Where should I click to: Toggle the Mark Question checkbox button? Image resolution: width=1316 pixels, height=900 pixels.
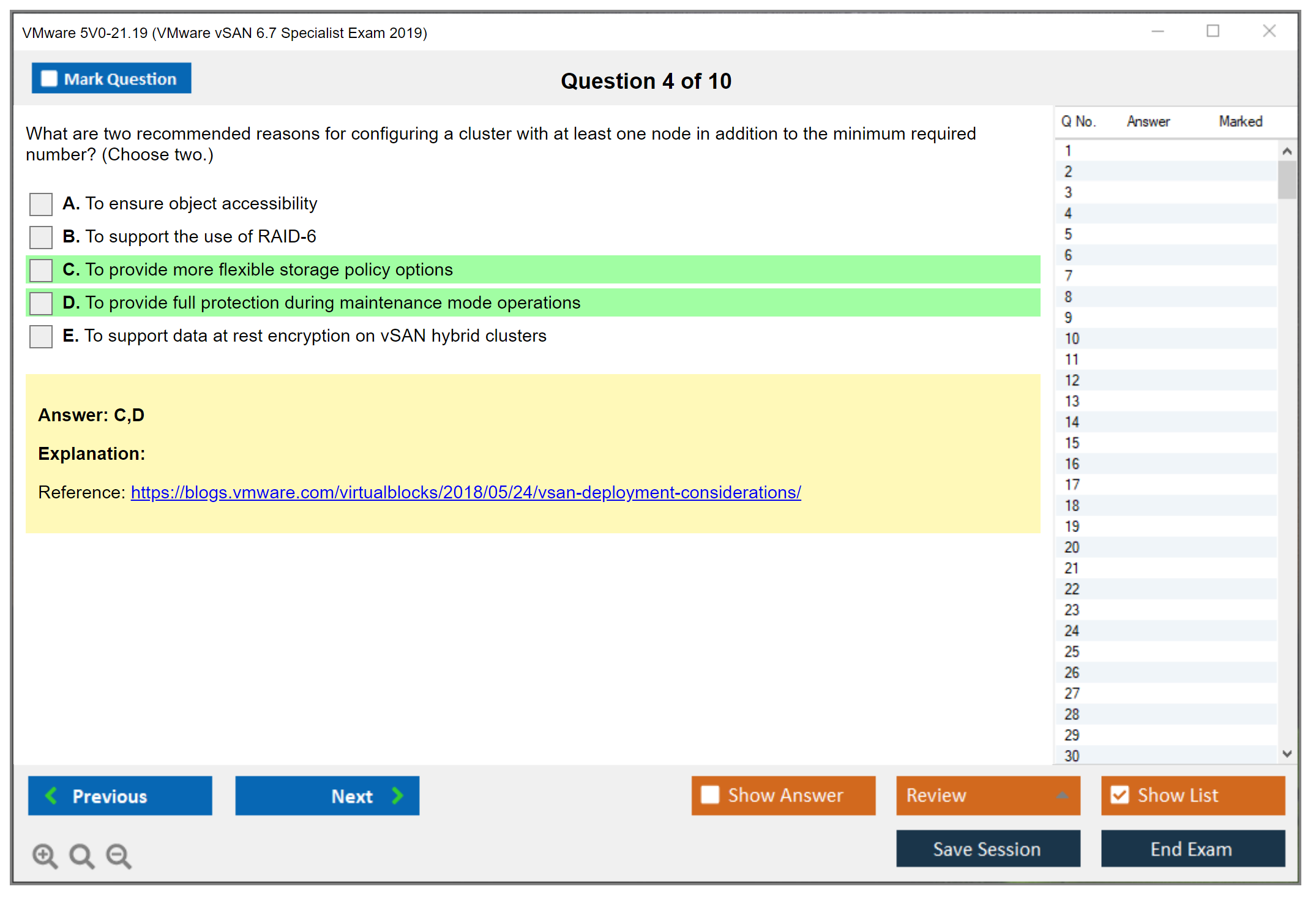coord(50,78)
